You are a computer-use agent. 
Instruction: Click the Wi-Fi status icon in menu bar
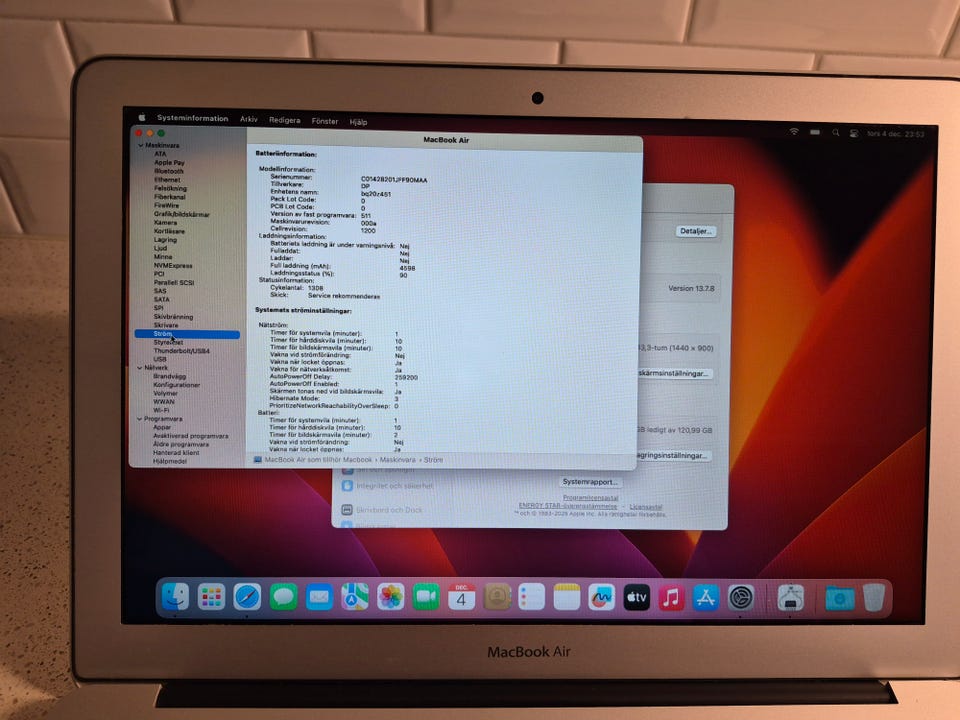(x=794, y=132)
